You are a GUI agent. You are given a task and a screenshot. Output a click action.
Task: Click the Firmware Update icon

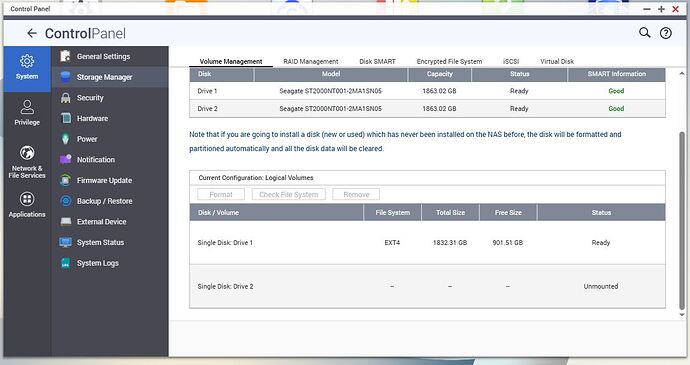click(x=66, y=180)
